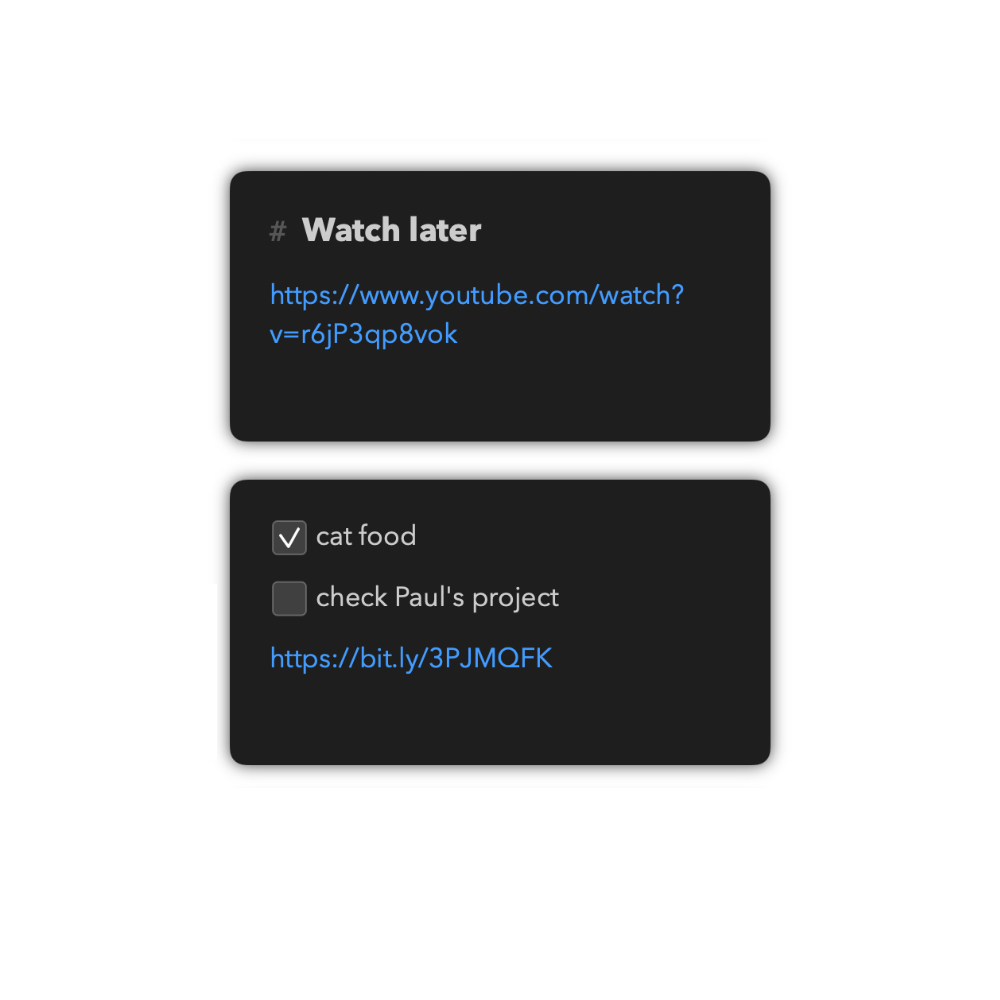Uncheck the cat food checkbox
The height and width of the screenshot is (1000, 1000).
click(x=289, y=537)
